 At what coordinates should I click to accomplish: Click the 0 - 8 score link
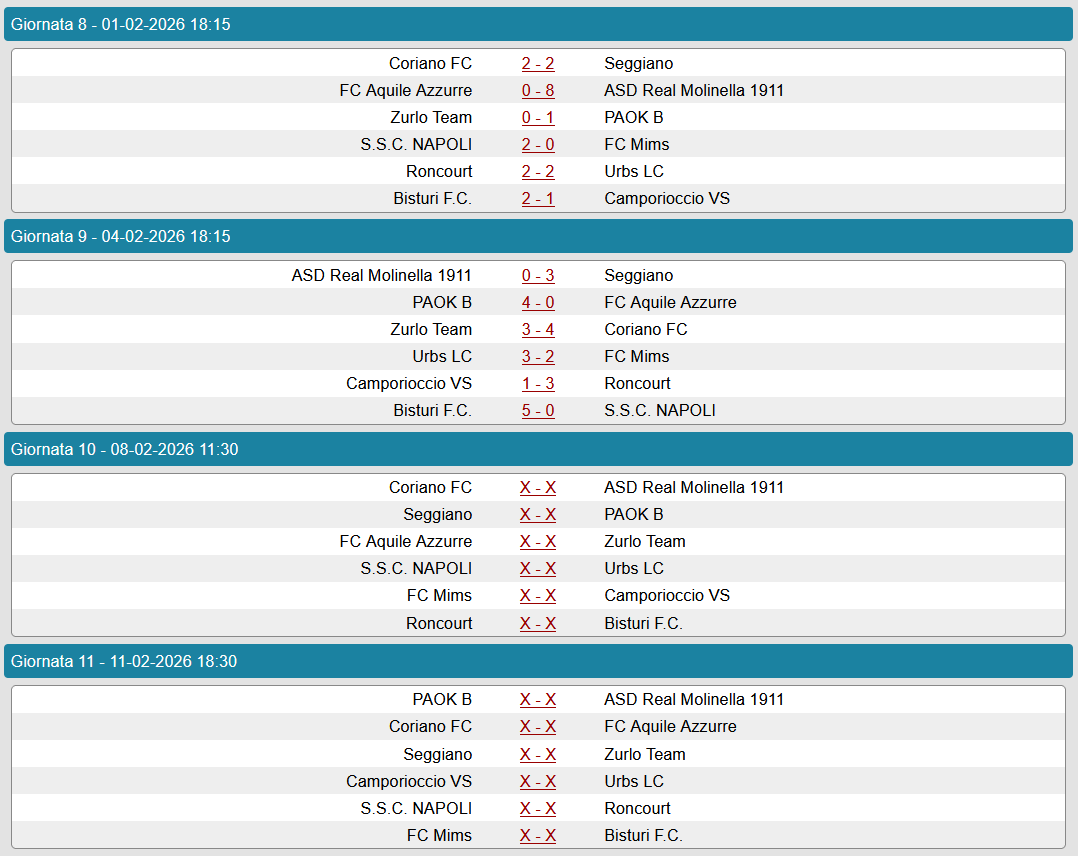(x=538, y=91)
